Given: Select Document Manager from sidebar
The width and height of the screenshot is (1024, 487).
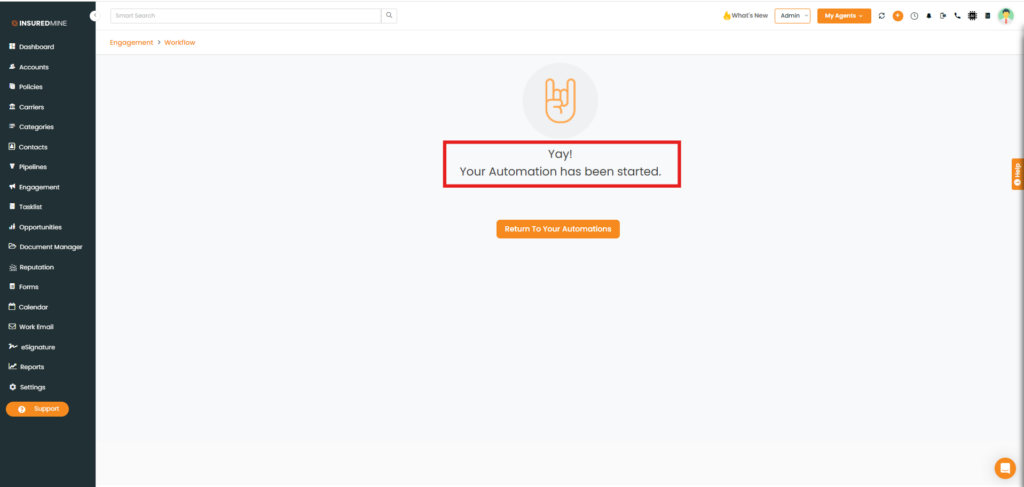Looking at the screenshot, I should click(50, 247).
